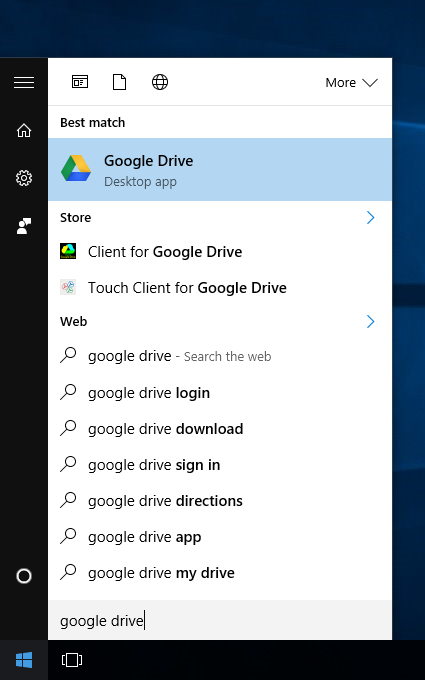
Task: Filter results by Documents icon
Action: 119,82
